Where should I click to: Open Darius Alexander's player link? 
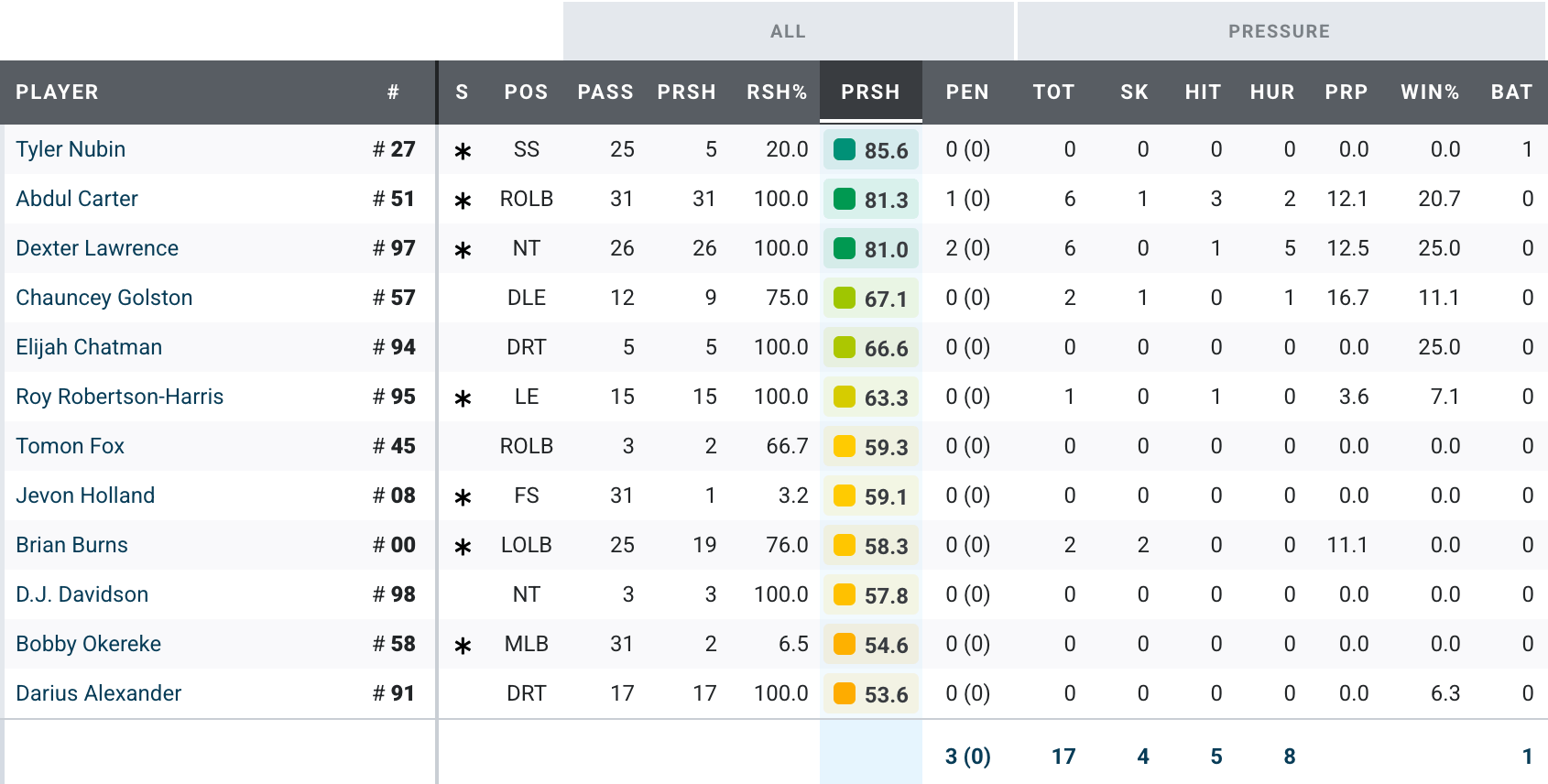coord(99,693)
